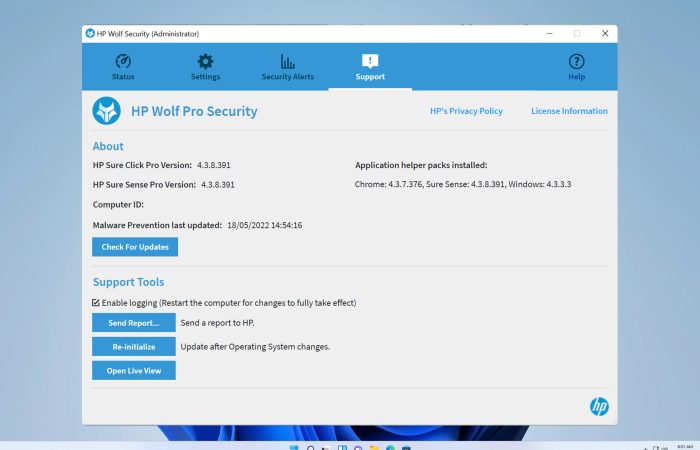Click the HP Wolf fox logo
This screenshot has height=450, width=700.
[106, 111]
